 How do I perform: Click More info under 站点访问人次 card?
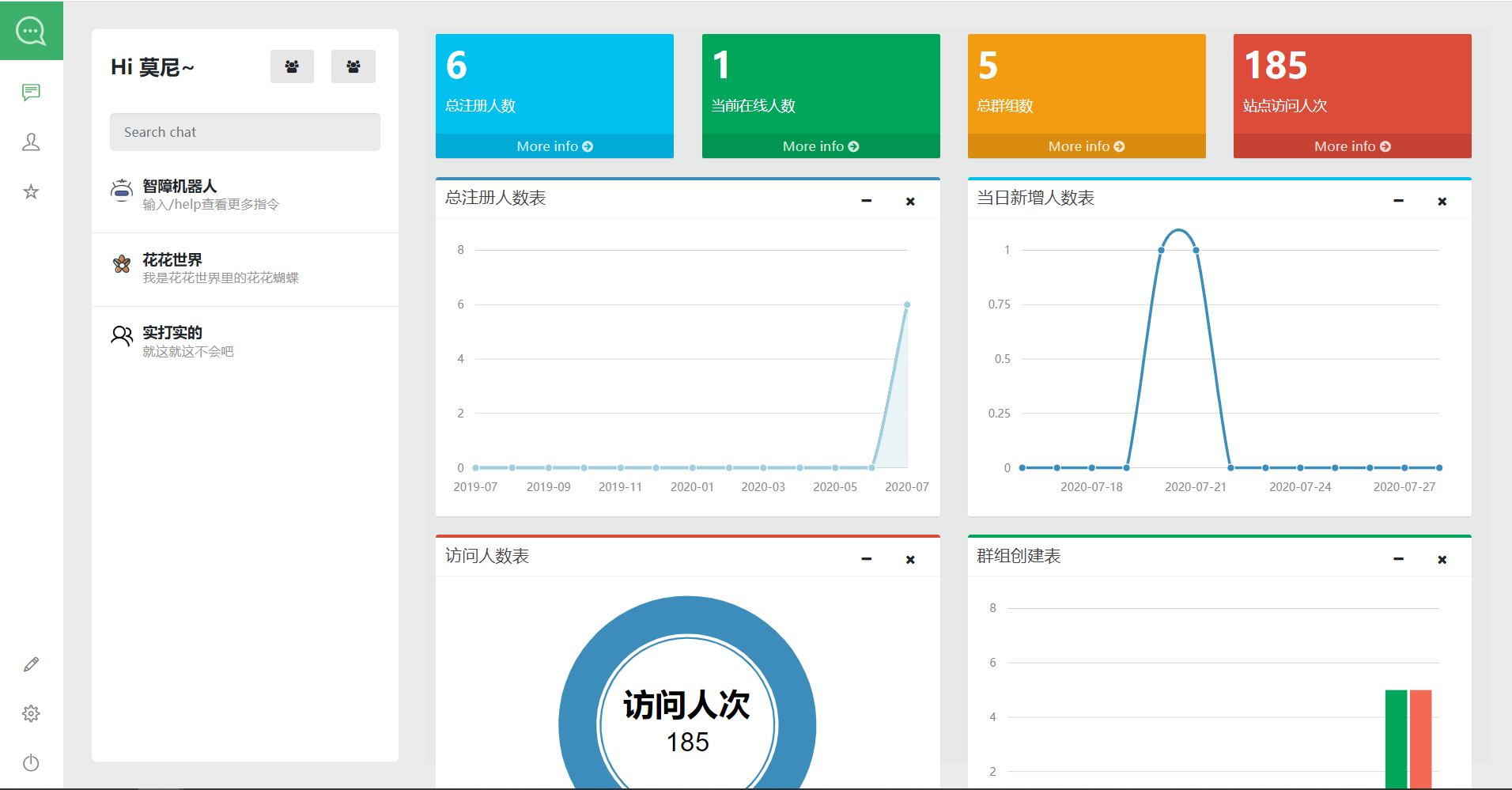coord(1352,146)
